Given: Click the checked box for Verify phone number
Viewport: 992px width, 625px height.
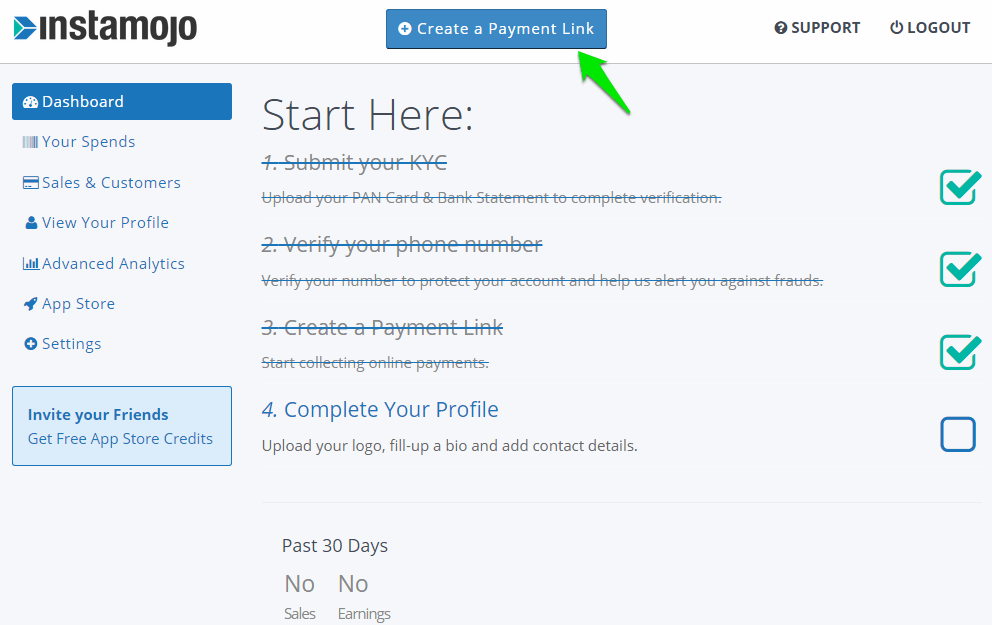Looking at the screenshot, I should pyautogui.click(x=960, y=269).
